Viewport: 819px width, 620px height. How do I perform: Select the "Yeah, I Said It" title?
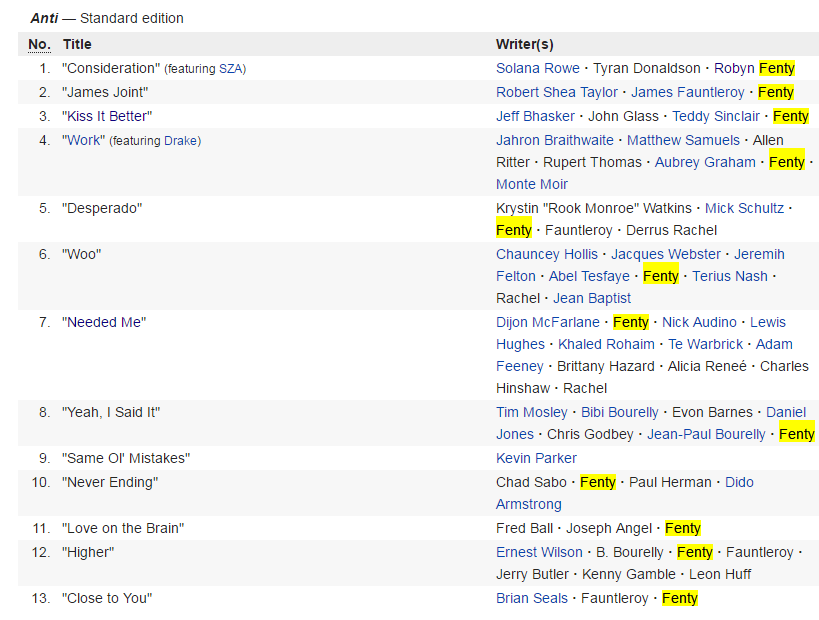coord(111,413)
